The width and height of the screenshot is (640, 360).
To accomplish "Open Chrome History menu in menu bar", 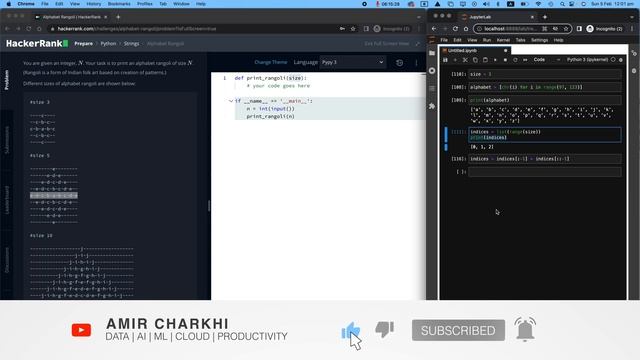I will click(93, 4).
